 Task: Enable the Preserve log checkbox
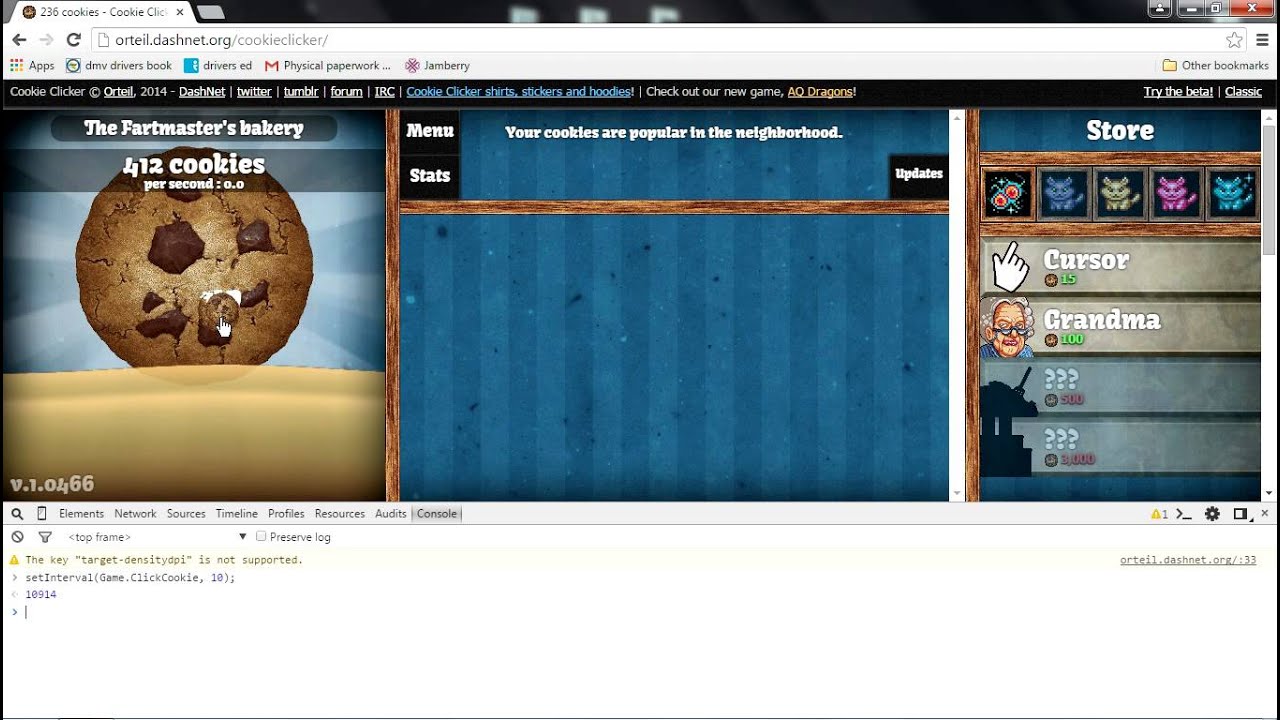(261, 537)
